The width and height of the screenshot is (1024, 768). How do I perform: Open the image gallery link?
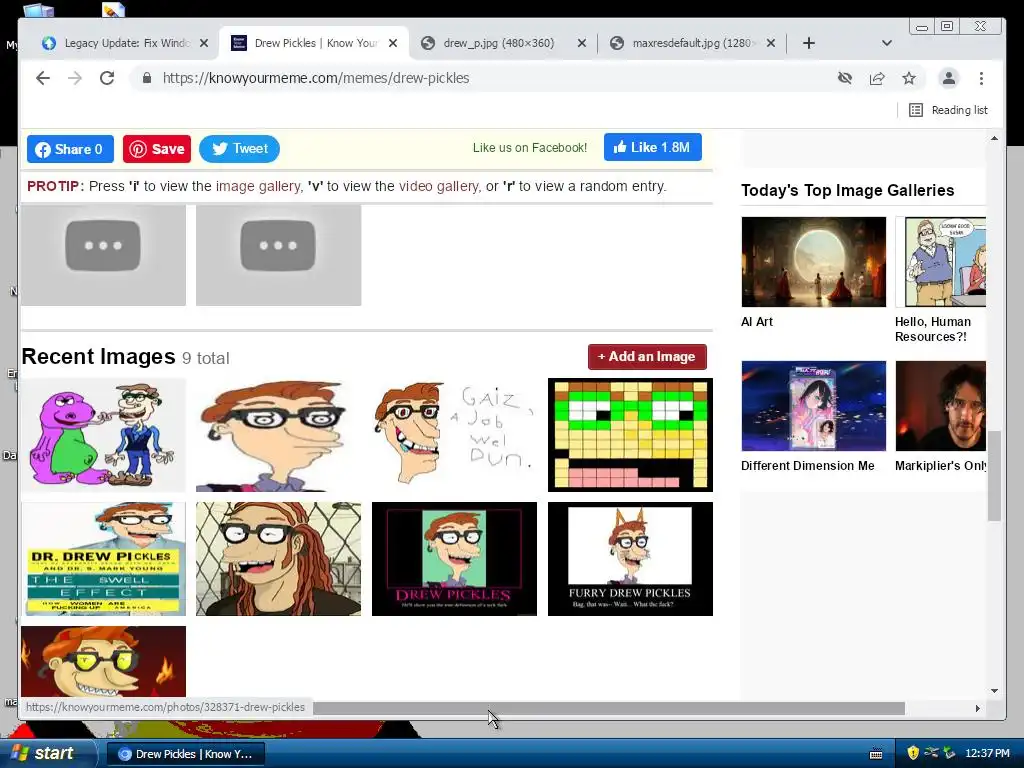[258, 186]
